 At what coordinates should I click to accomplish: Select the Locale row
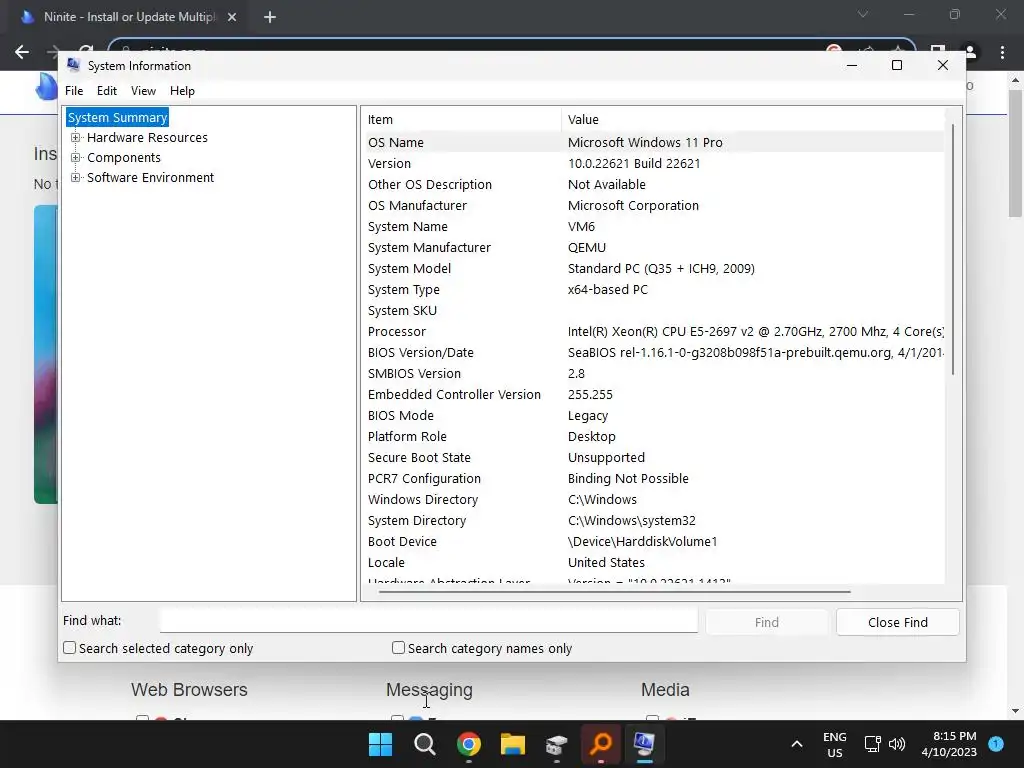[x=654, y=562]
